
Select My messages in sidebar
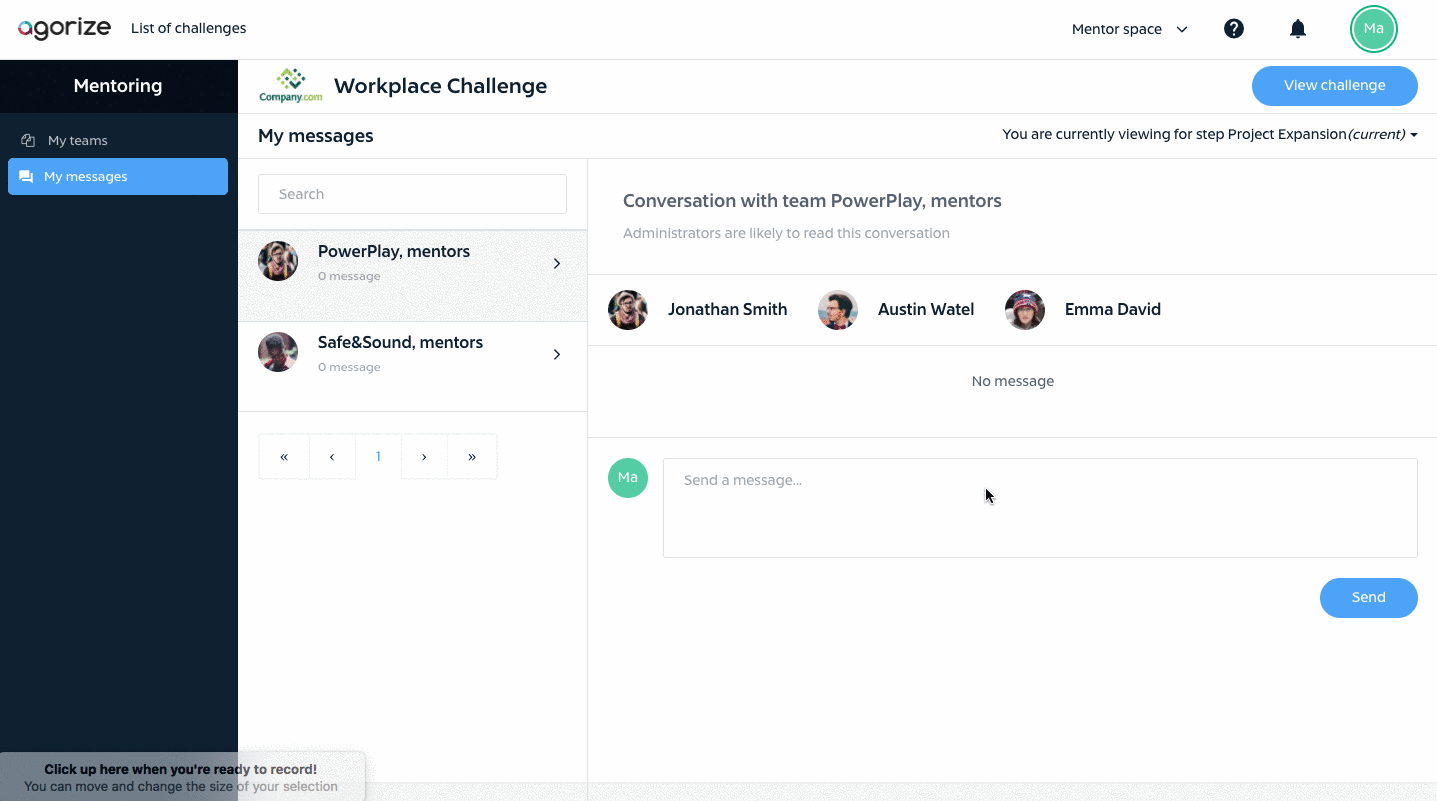[118, 176]
